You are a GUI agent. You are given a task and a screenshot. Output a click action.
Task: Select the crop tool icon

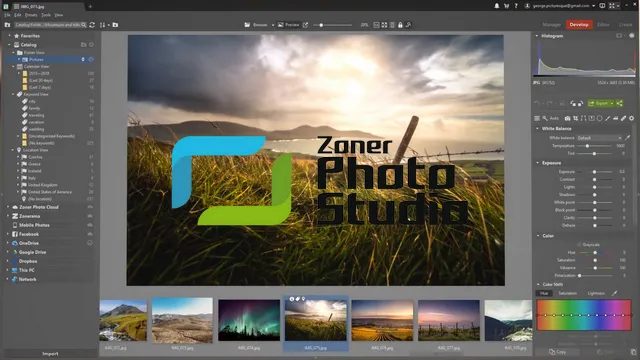[576, 118]
